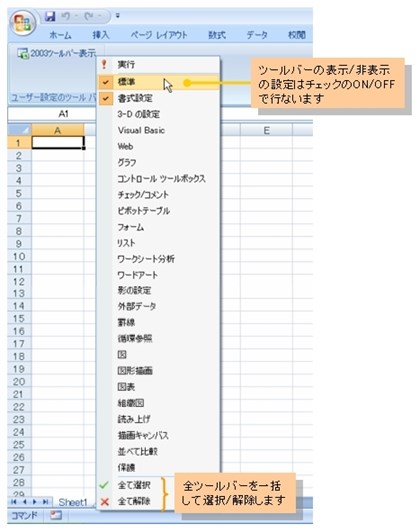Click the Undo arrow icon

66,16
